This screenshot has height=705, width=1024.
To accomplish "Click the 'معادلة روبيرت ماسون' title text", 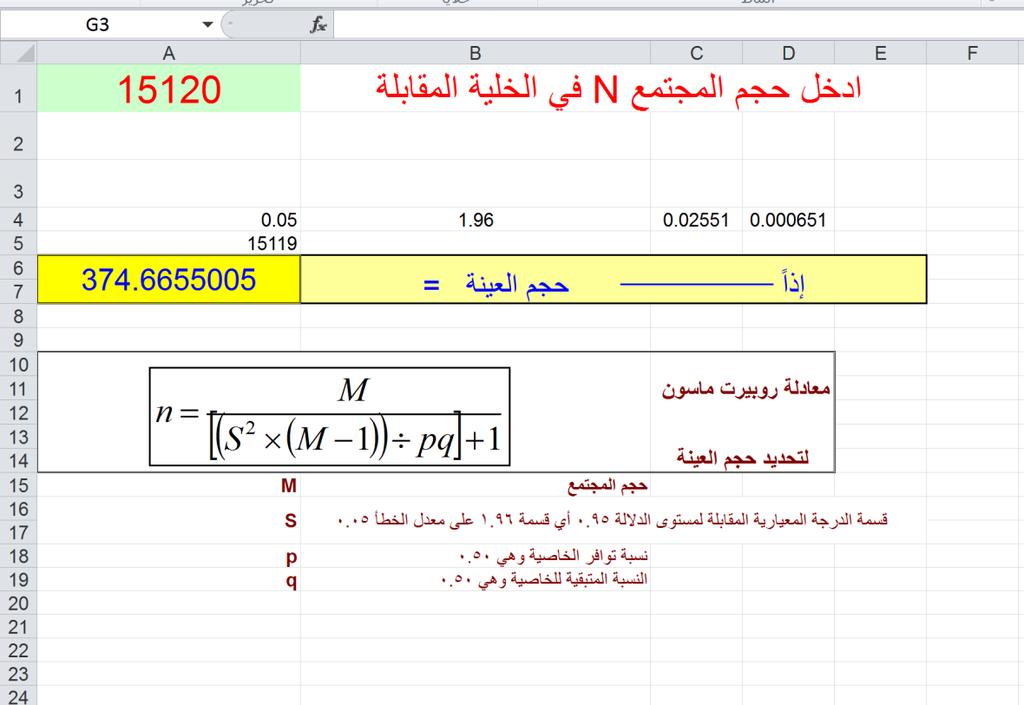I will pos(746,388).
